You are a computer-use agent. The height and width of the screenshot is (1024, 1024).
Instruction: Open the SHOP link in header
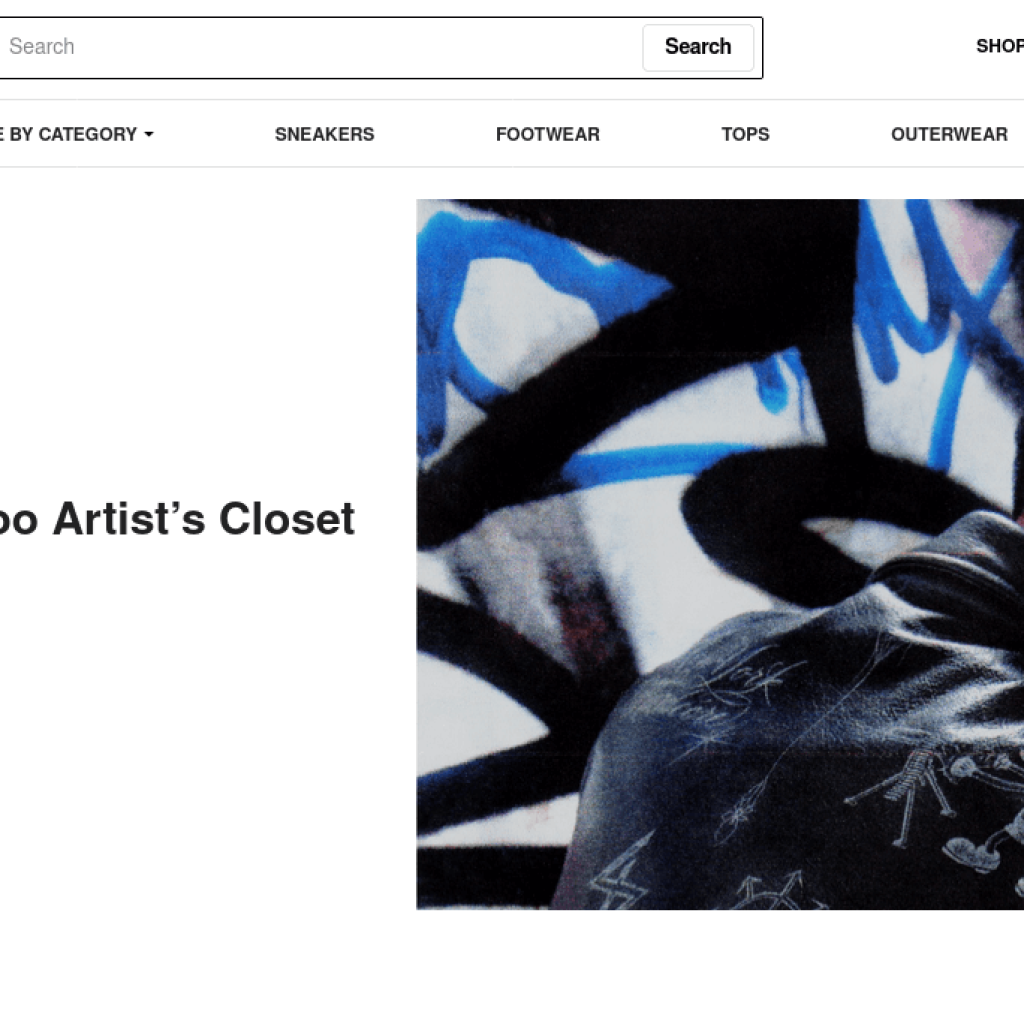pos(1000,46)
